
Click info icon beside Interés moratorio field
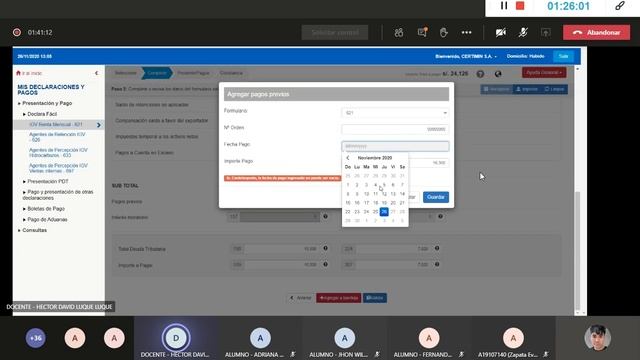point(325,216)
